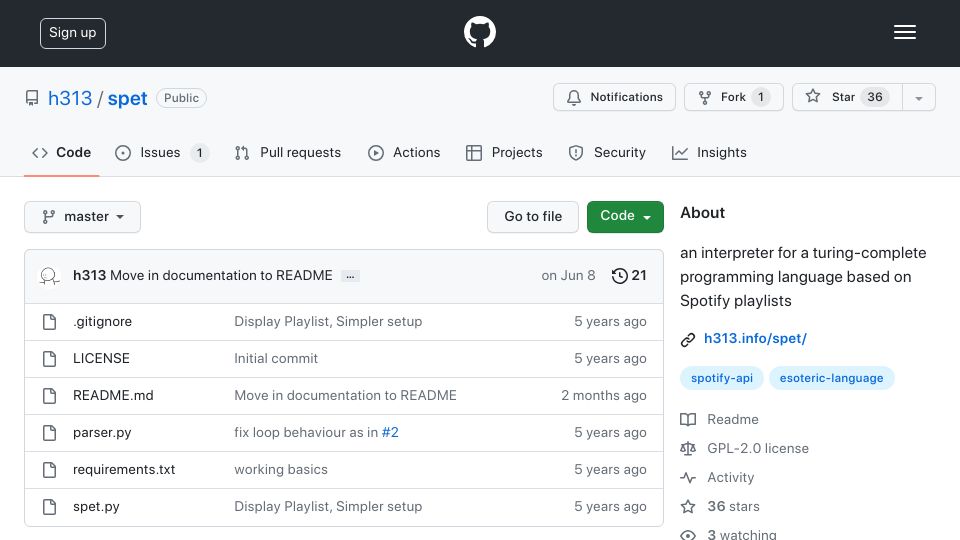
Task: Open the 'working basics' commit message link
Action: [x=281, y=470]
